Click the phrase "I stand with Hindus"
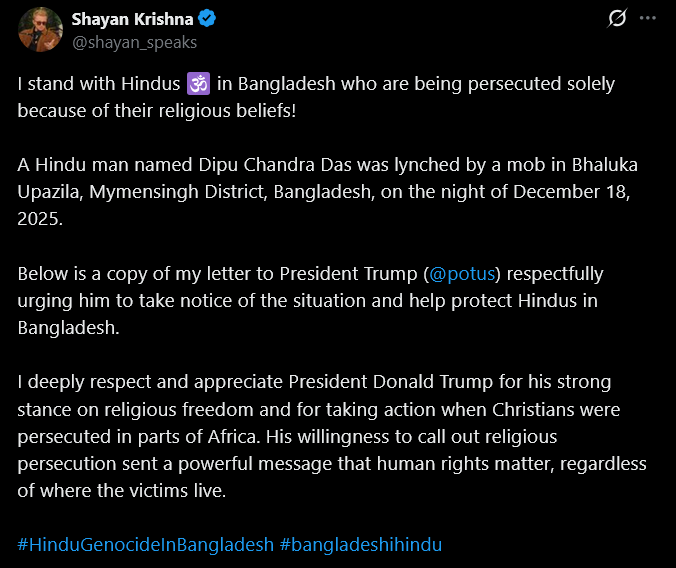The image size is (676, 568). point(98,83)
